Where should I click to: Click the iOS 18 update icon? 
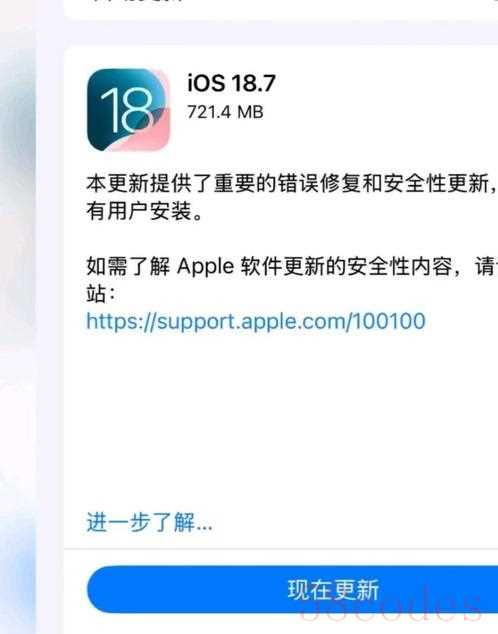pos(129,110)
